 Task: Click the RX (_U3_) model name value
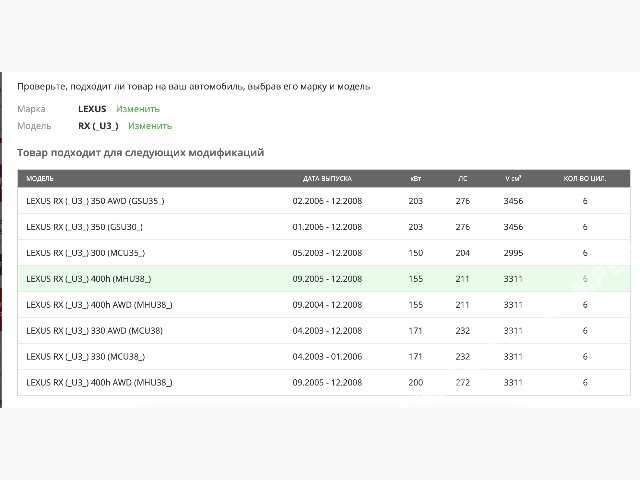(x=98, y=126)
